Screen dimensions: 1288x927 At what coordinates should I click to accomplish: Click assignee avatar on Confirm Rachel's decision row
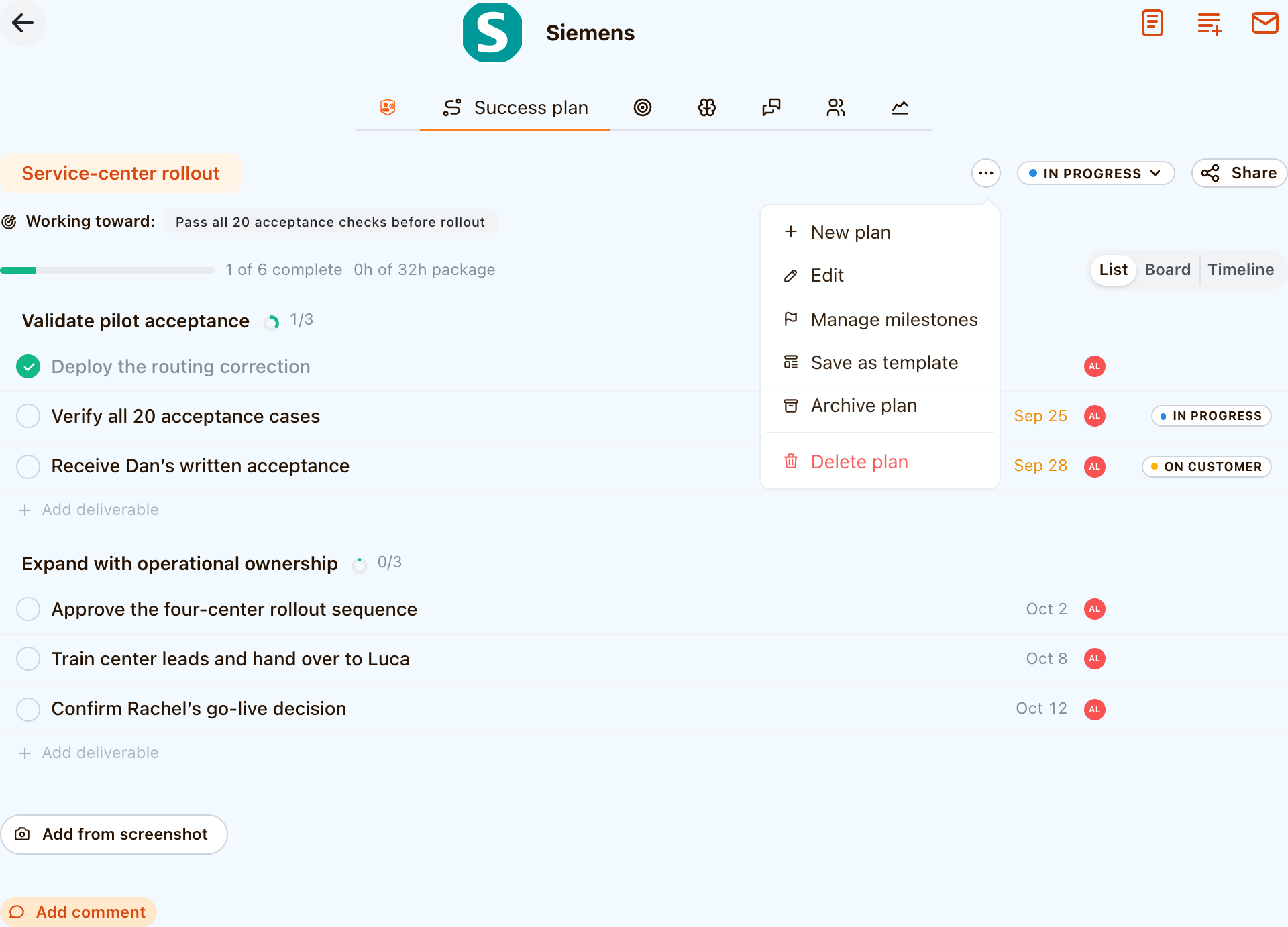[x=1095, y=709]
